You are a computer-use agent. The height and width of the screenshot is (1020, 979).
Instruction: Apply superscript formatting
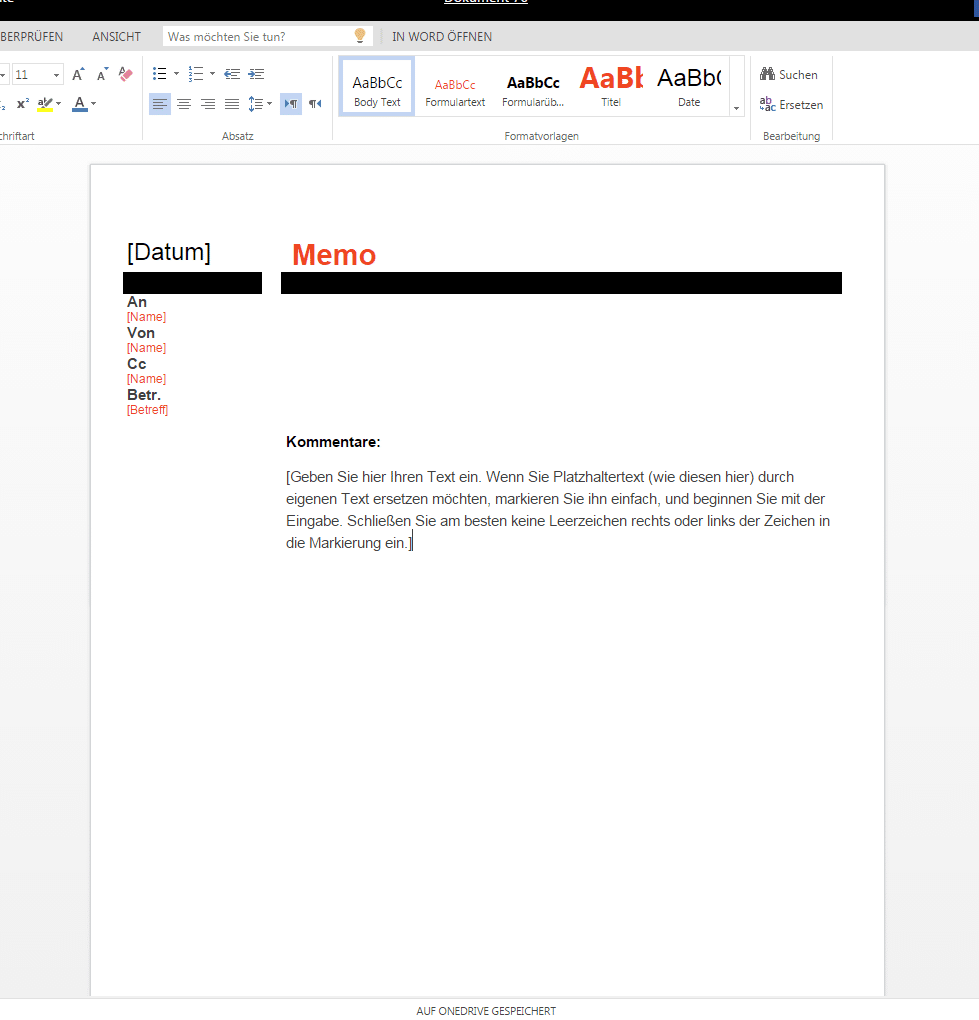tap(23, 104)
